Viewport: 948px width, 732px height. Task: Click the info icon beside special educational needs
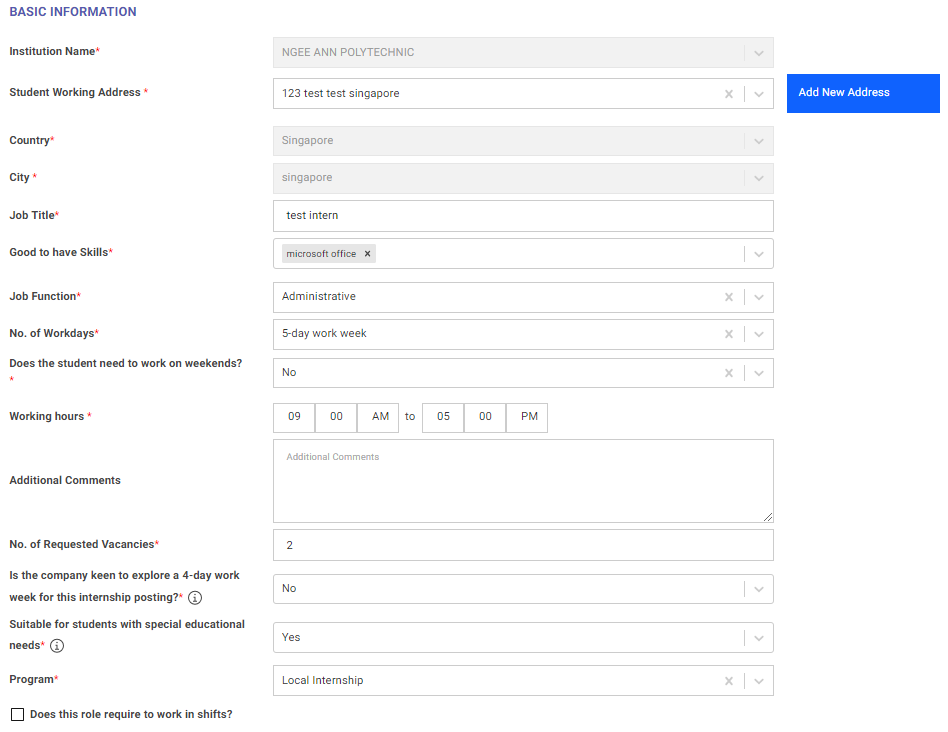pos(57,646)
